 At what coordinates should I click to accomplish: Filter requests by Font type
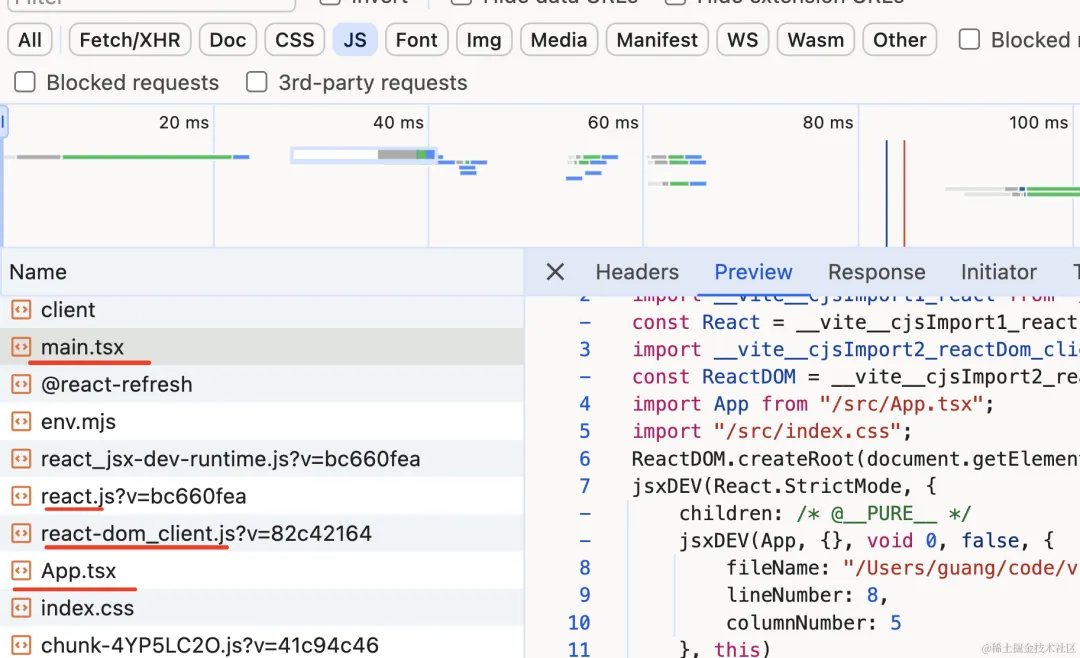point(417,40)
